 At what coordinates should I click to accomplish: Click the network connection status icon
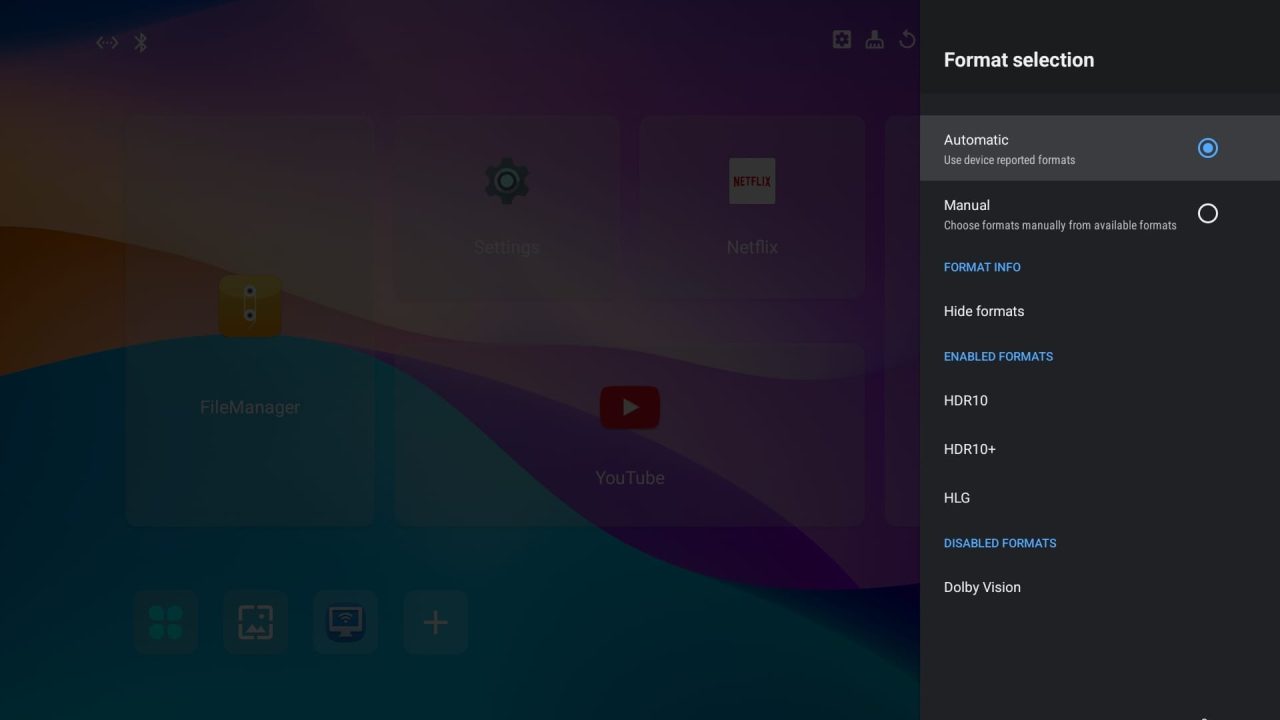[x=107, y=42]
